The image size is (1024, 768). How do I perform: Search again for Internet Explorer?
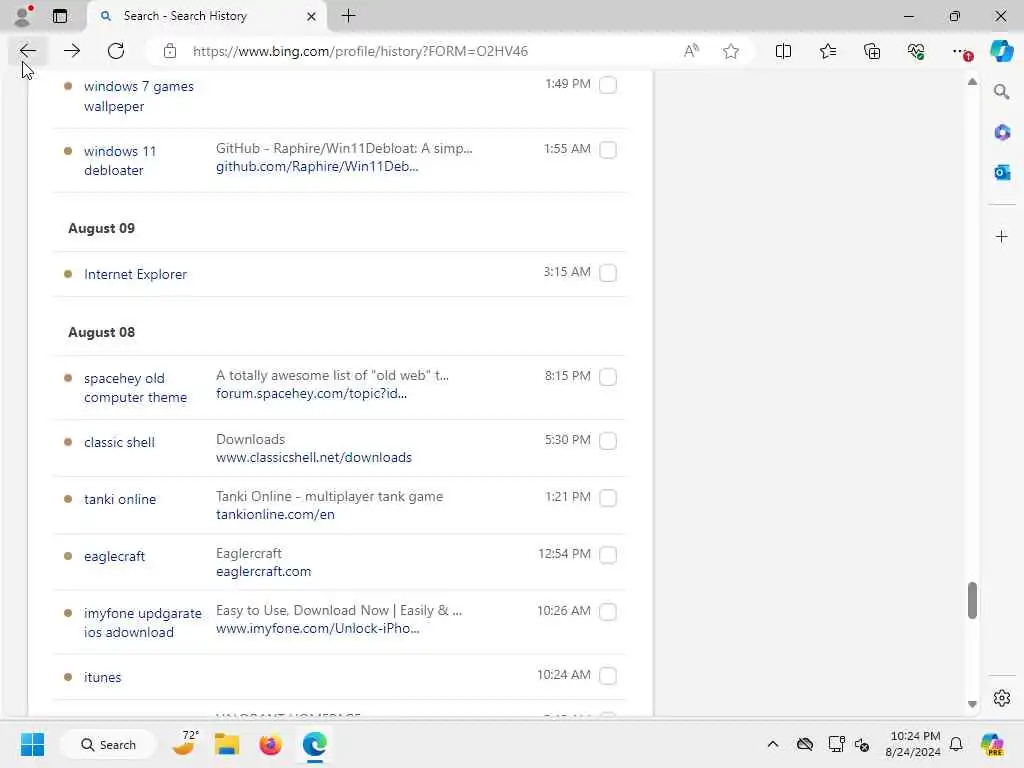[135, 274]
